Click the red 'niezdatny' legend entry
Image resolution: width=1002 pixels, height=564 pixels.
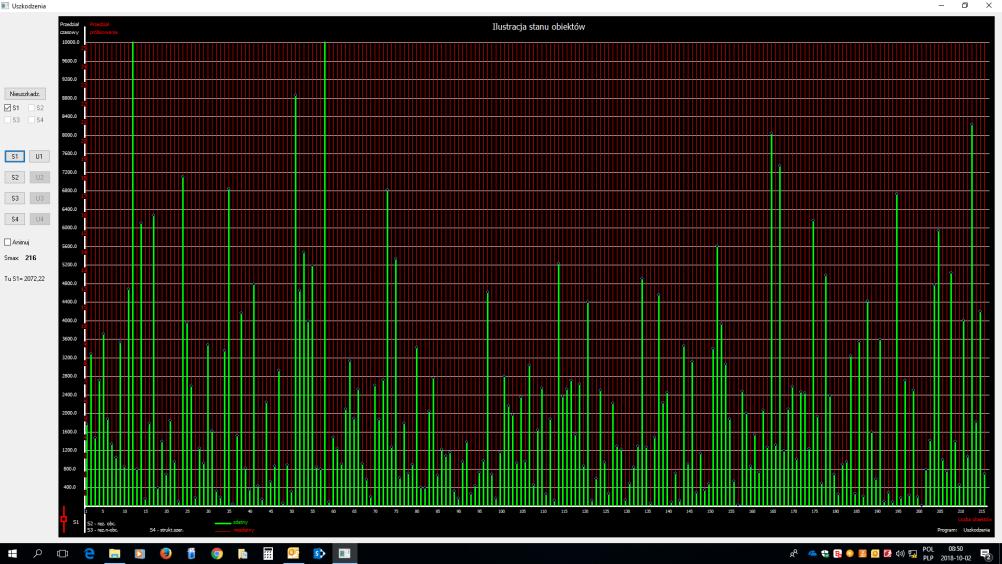235,530
